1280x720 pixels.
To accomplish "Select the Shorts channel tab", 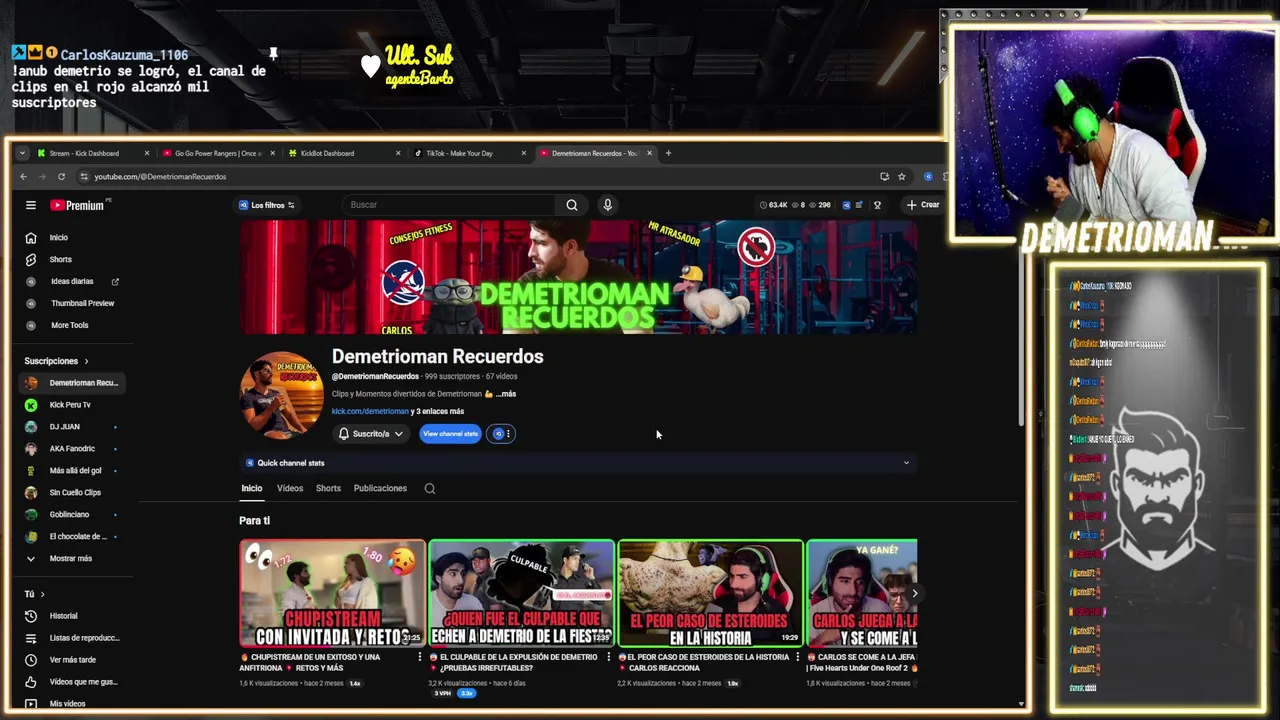I will click(328, 489).
